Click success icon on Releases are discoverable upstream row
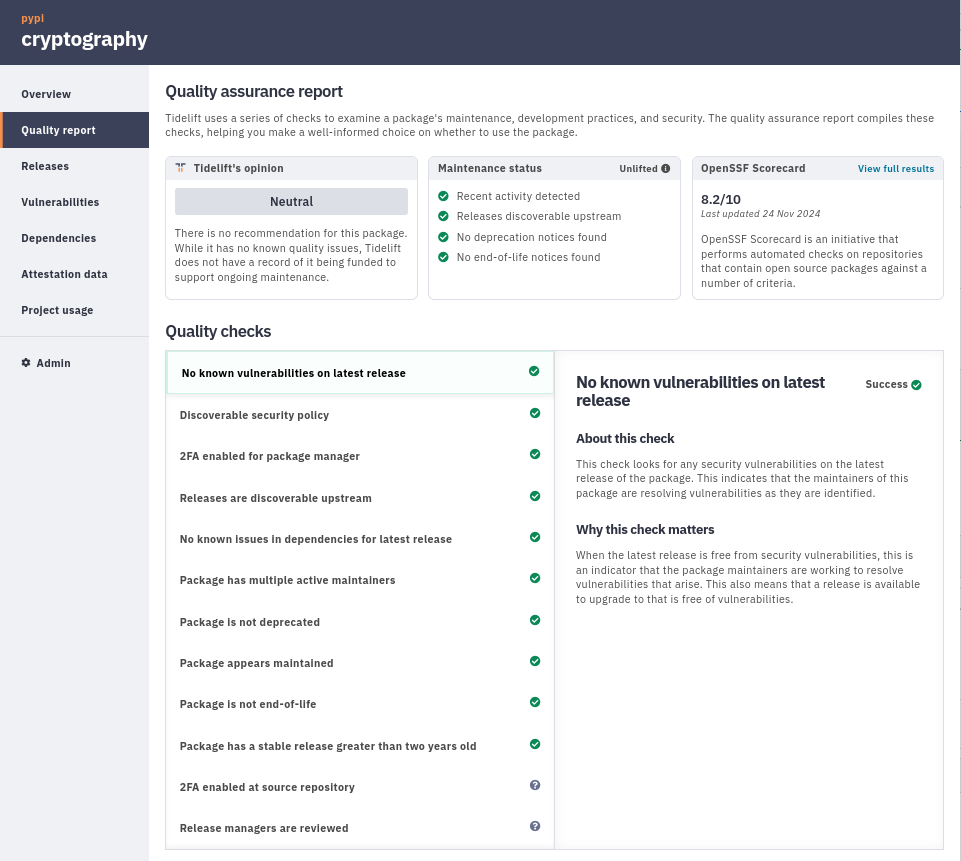This screenshot has height=861, width=961. pyautogui.click(x=535, y=496)
